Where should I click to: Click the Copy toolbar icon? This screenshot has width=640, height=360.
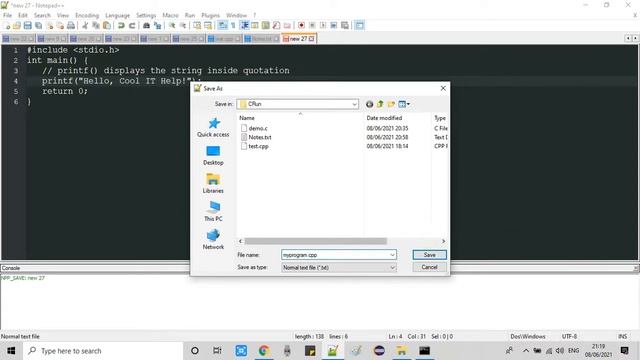pyautogui.click(x=96, y=25)
